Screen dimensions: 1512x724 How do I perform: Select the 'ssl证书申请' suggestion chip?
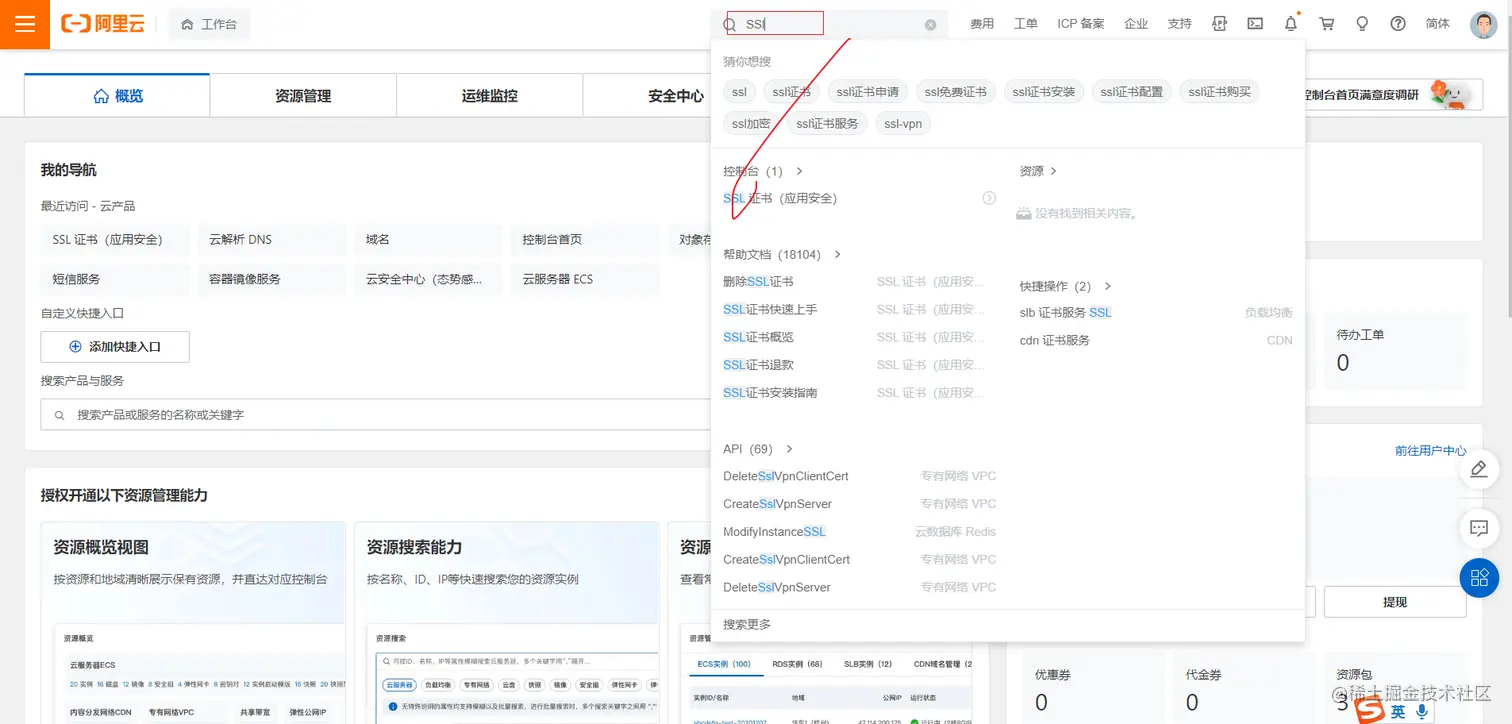coord(867,92)
